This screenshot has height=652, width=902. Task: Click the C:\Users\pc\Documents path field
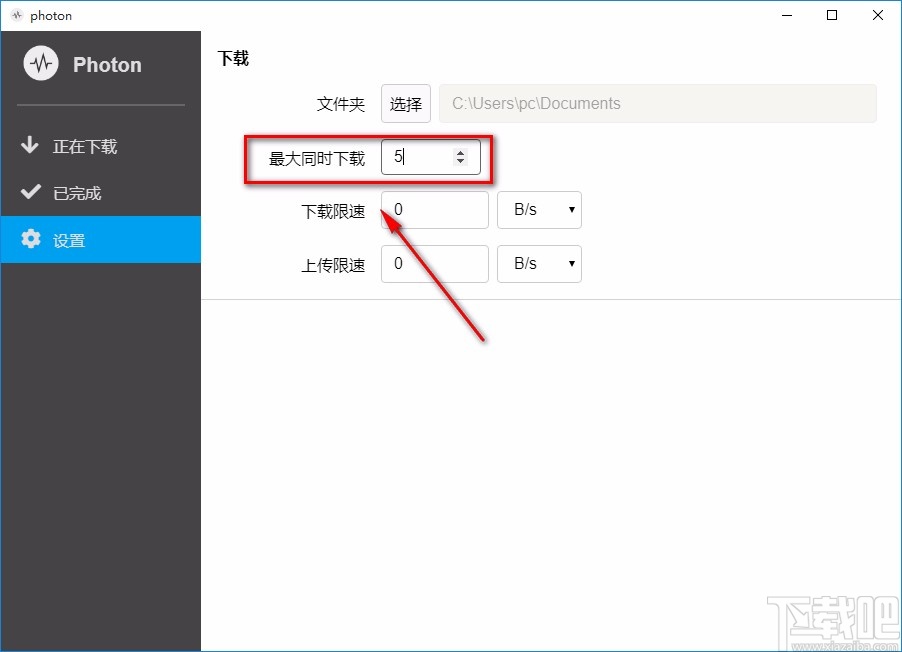pos(658,103)
